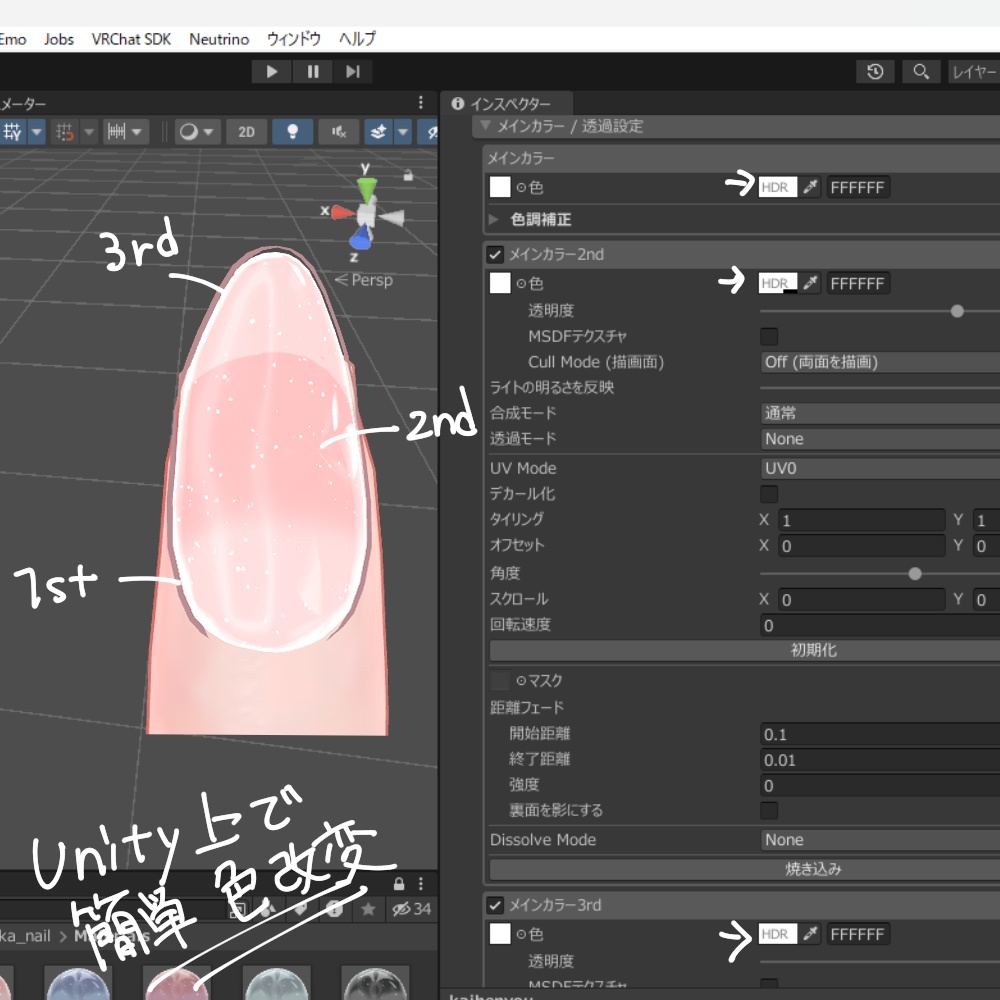The height and width of the screenshot is (1000, 1000).
Task: Click the 開始距離 value field
Action: click(x=880, y=734)
